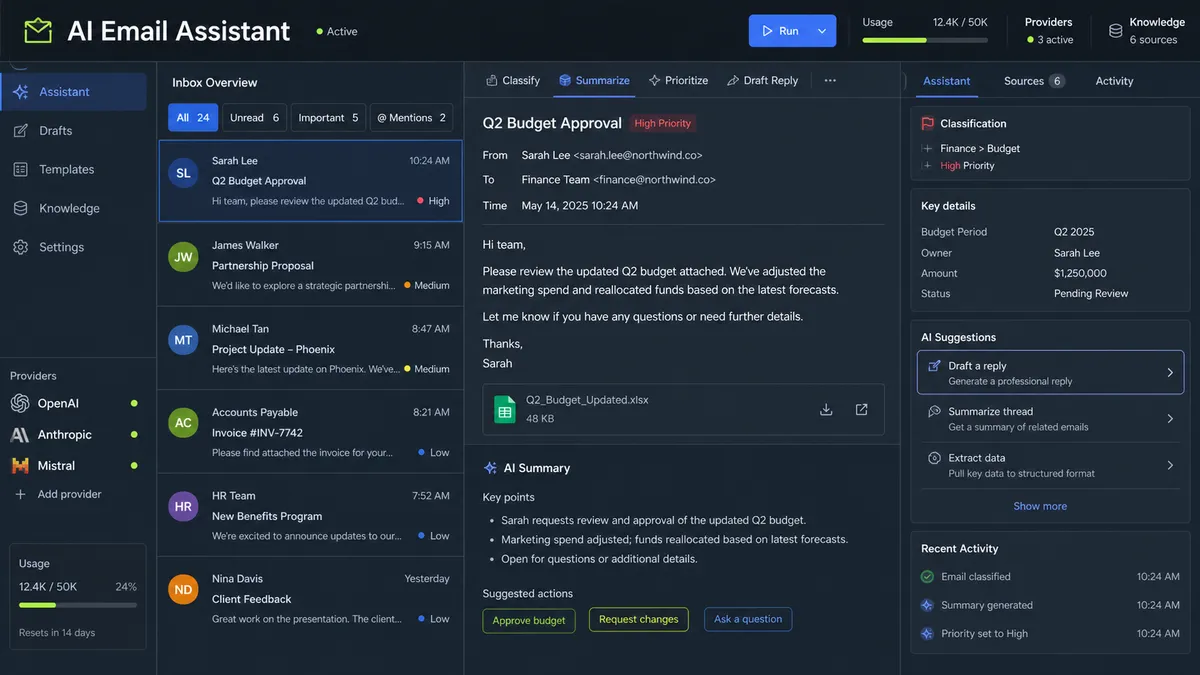Click the Draft a reply suggestion icon

[x=934, y=366]
